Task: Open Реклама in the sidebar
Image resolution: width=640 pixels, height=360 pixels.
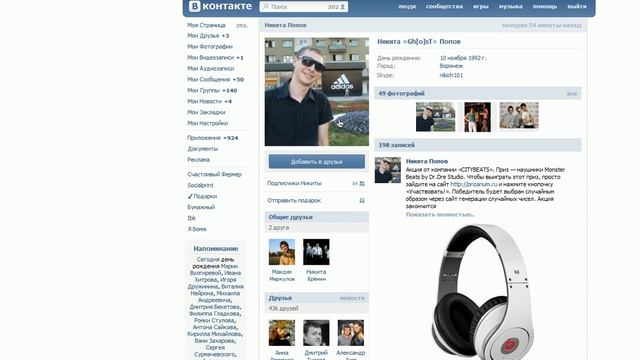Action: [x=198, y=160]
